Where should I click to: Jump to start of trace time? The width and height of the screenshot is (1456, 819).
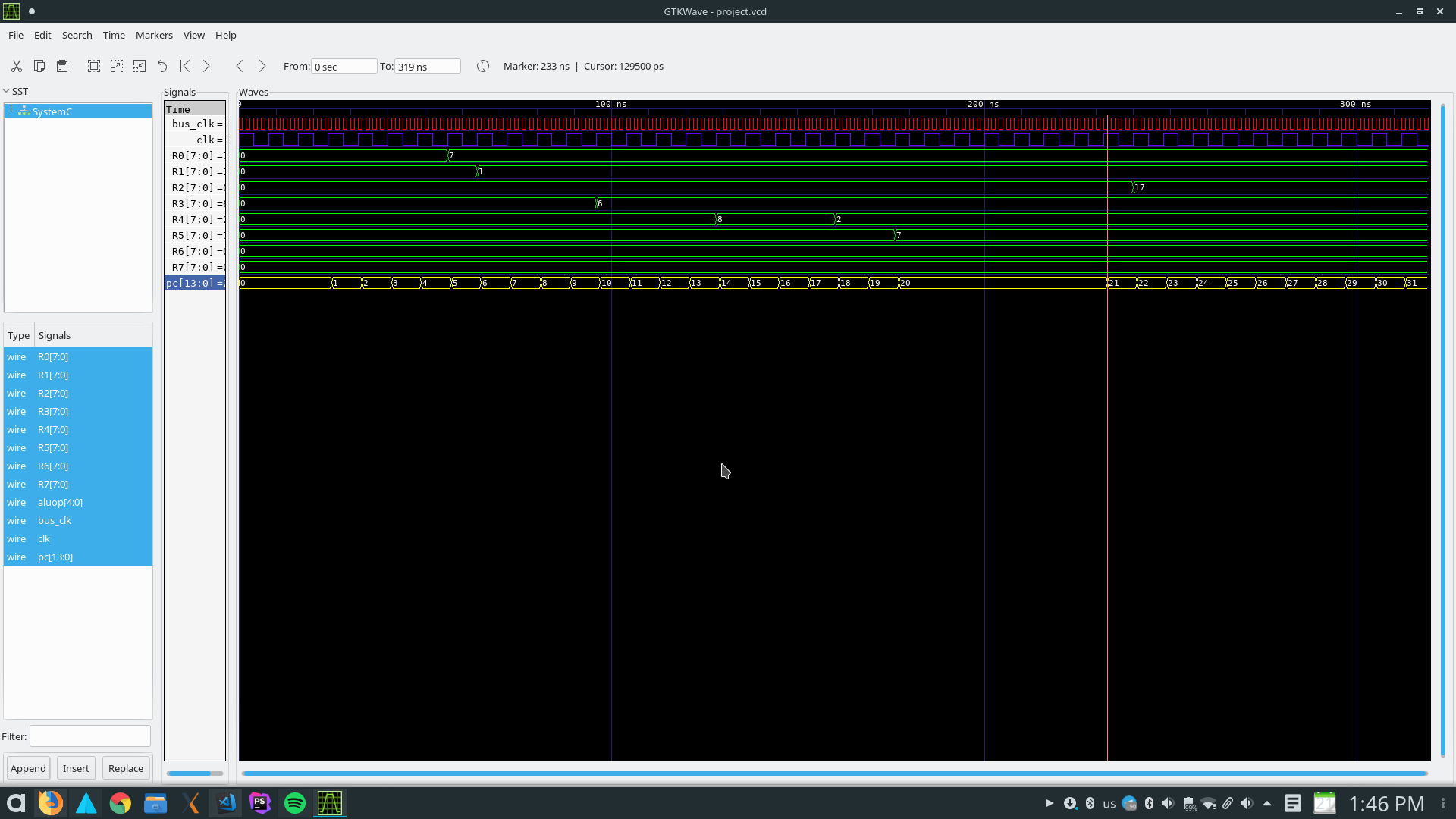pos(185,67)
